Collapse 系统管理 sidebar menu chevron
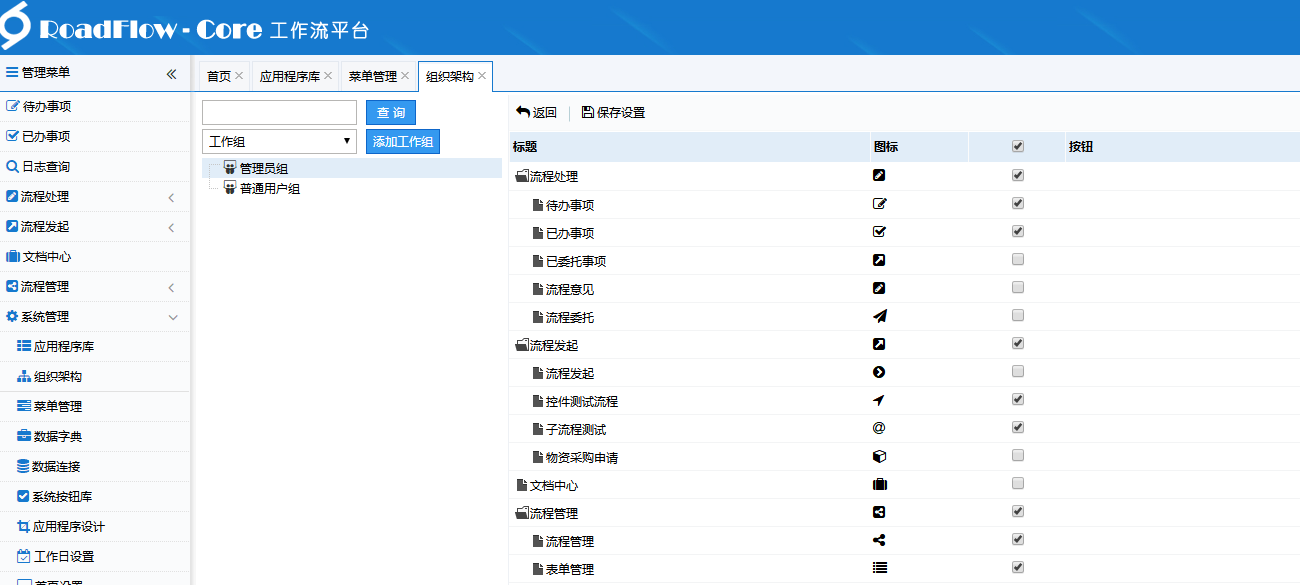Viewport: 1300px width, 585px height. tap(172, 317)
